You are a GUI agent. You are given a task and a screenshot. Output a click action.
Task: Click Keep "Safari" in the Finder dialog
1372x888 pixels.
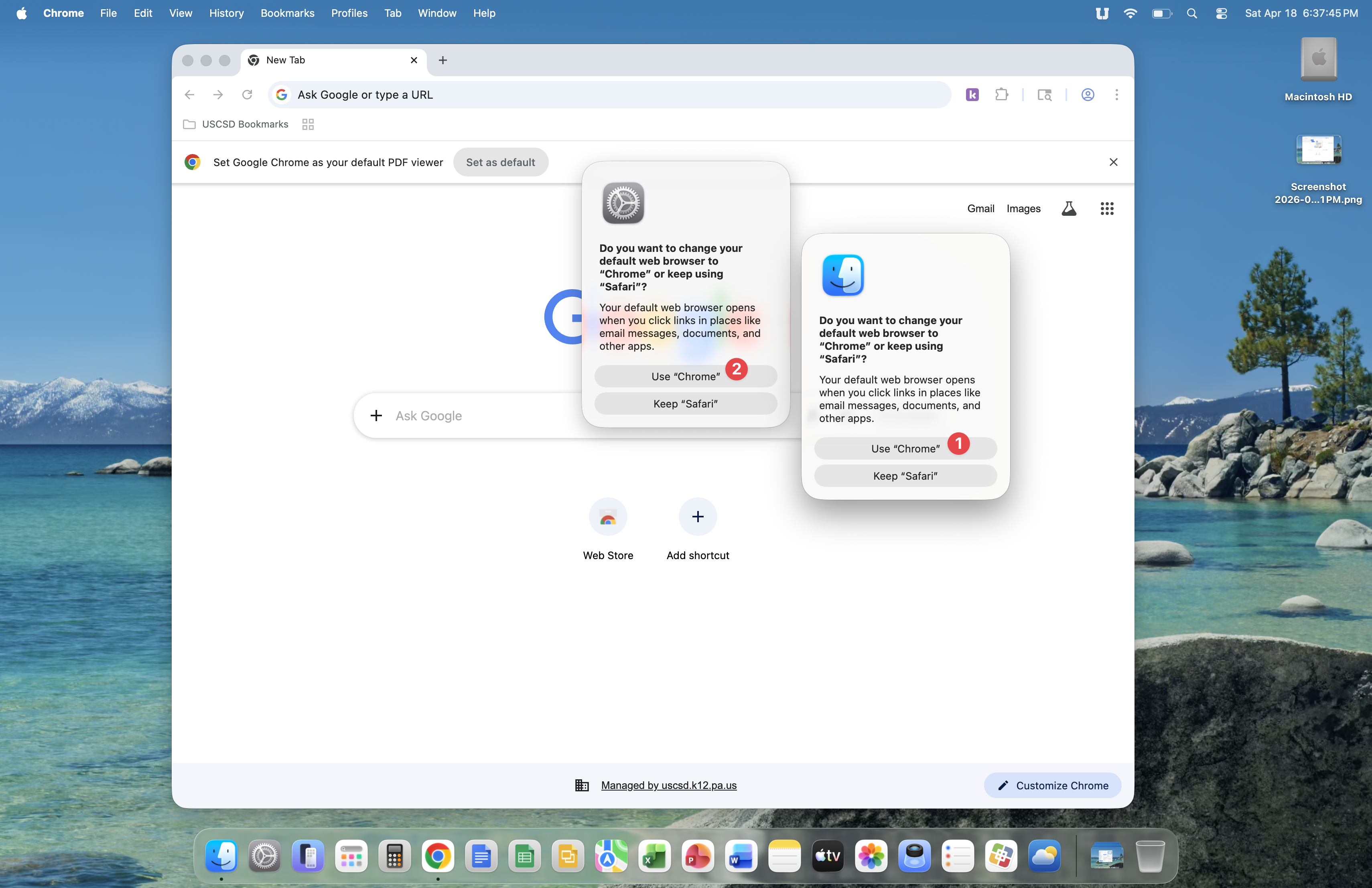905,476
